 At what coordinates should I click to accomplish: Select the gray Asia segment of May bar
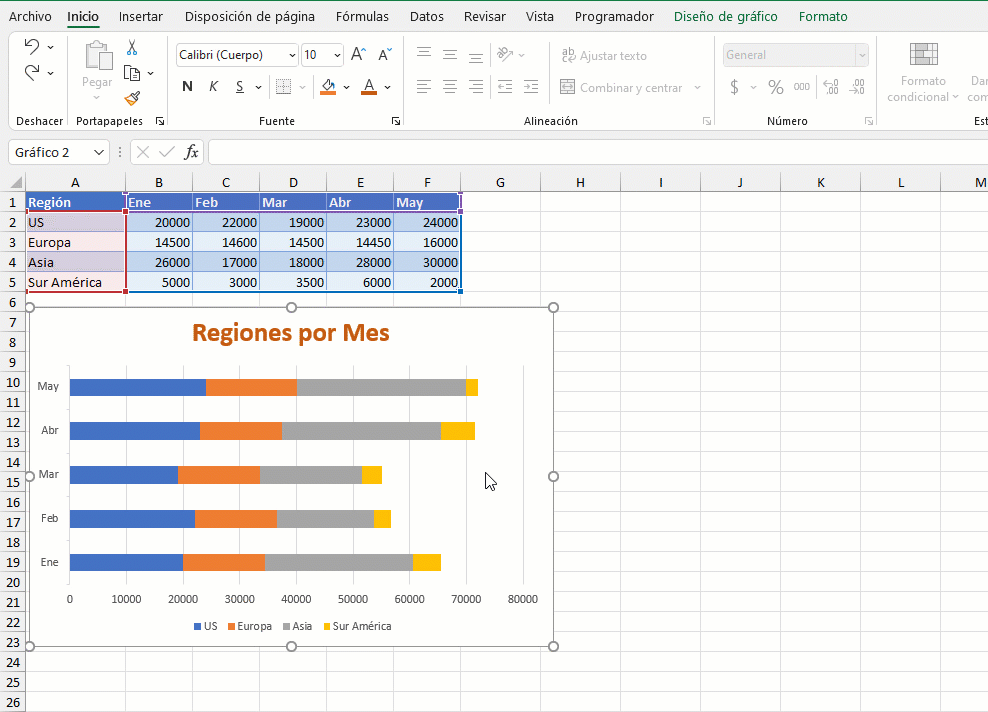pos(381,388)
